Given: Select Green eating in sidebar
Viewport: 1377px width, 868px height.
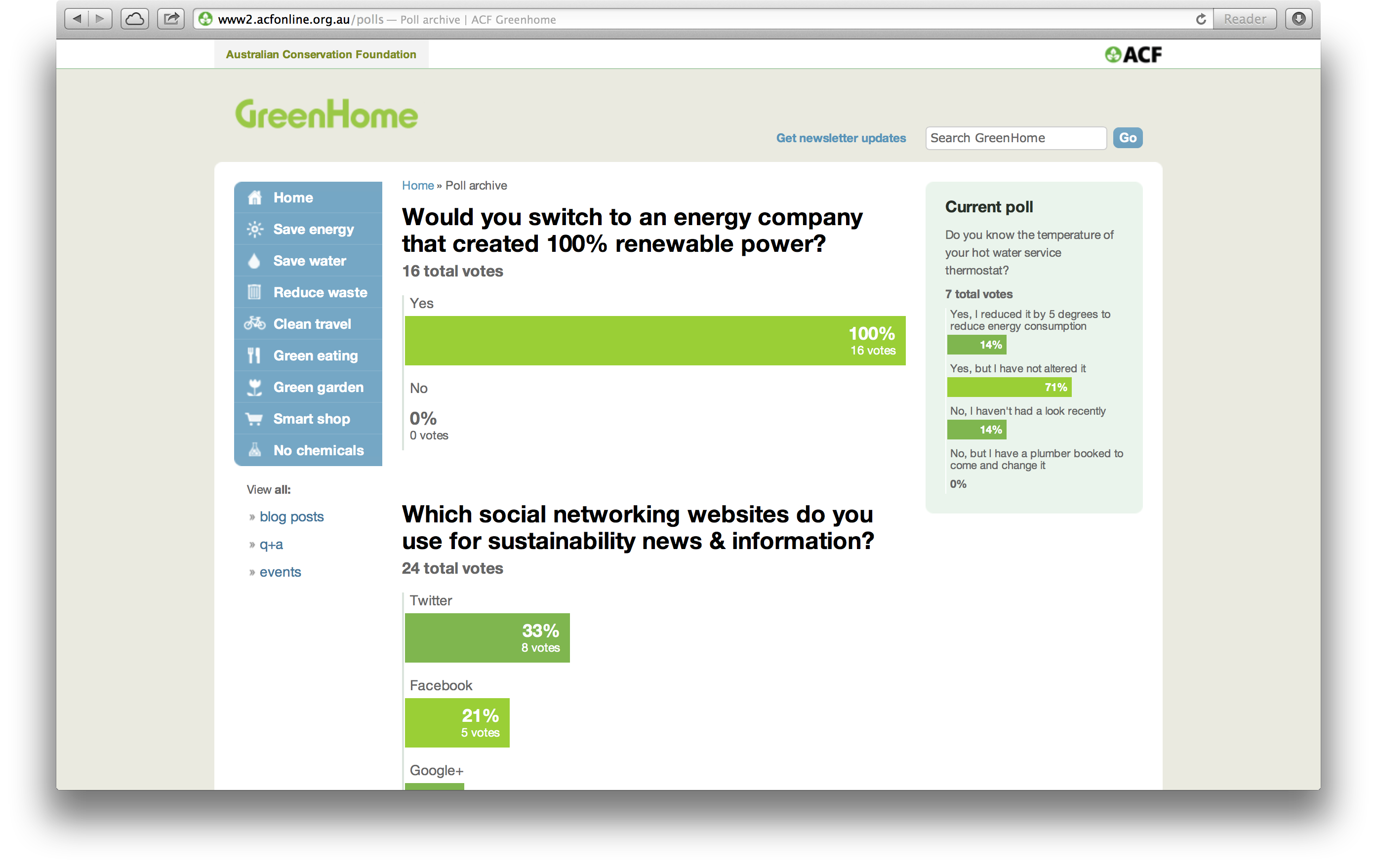Looking at the screenshot, I should [308, 355].
